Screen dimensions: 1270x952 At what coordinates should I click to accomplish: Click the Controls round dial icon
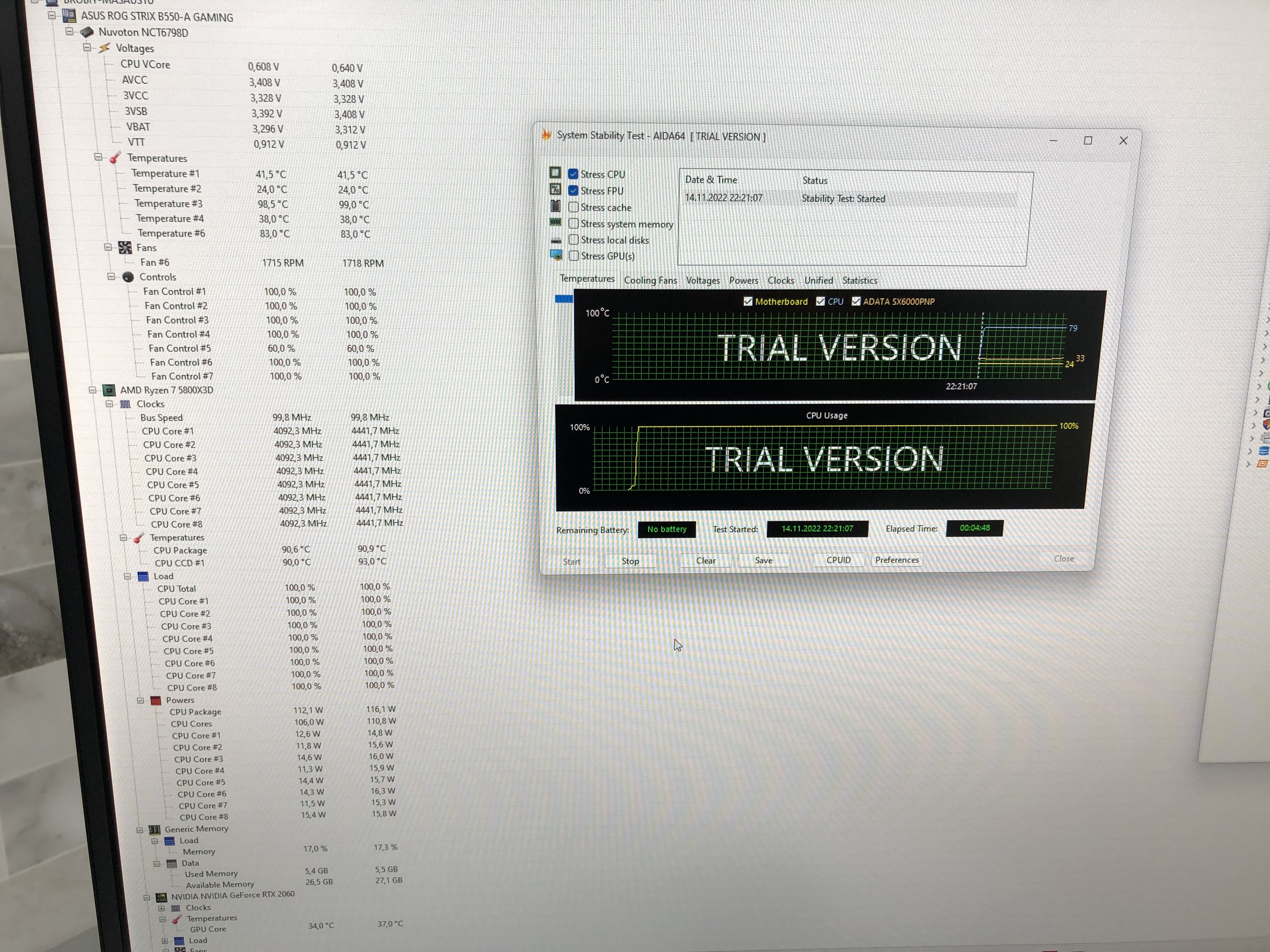(x=128, y=277)
